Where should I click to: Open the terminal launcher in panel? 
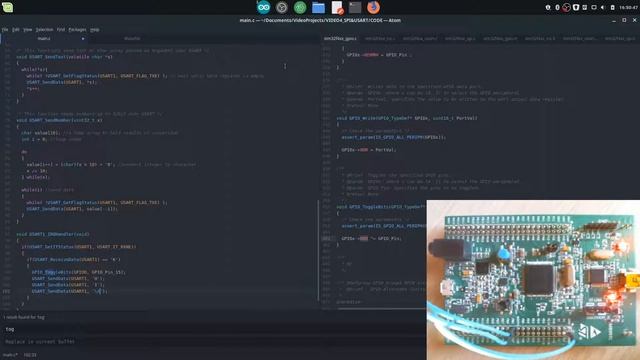point(355,7)
